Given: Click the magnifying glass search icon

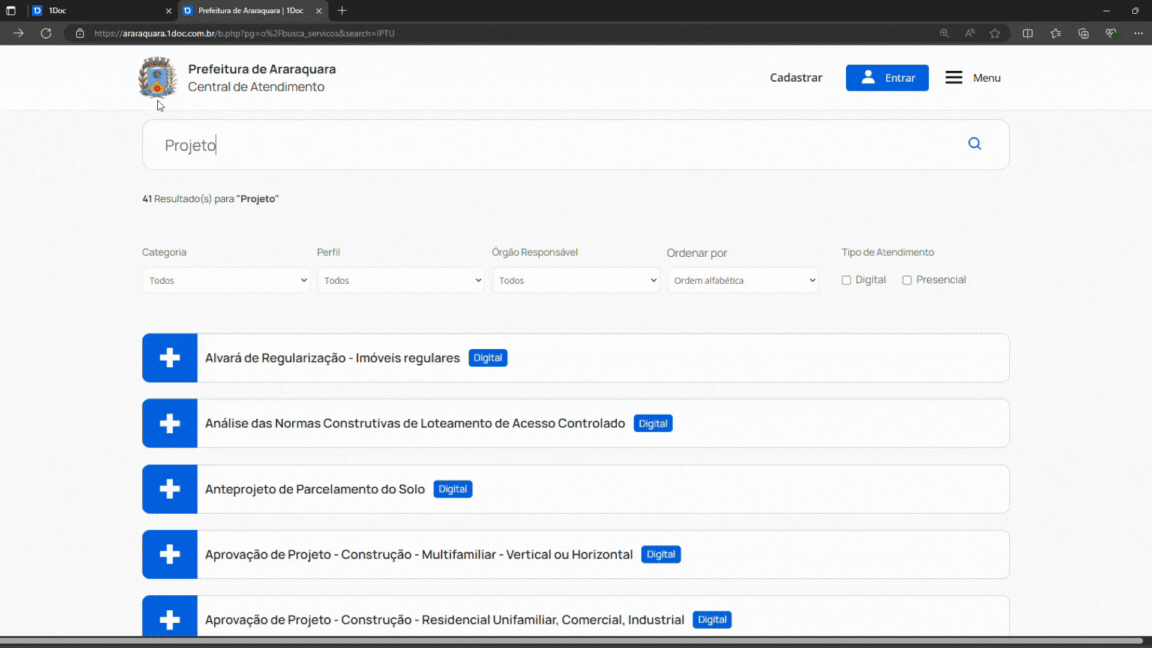Looking at the screenshot, I should pyautogui.click(x=974, y=144).
